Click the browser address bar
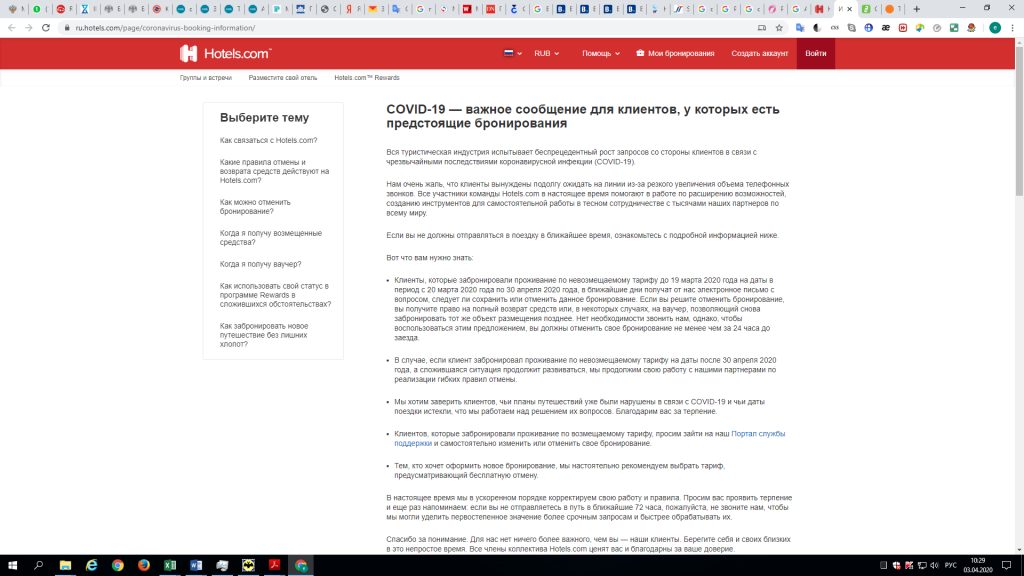Image resolution: width=1024 pixels, height=576 pixels. pos(400,28)
